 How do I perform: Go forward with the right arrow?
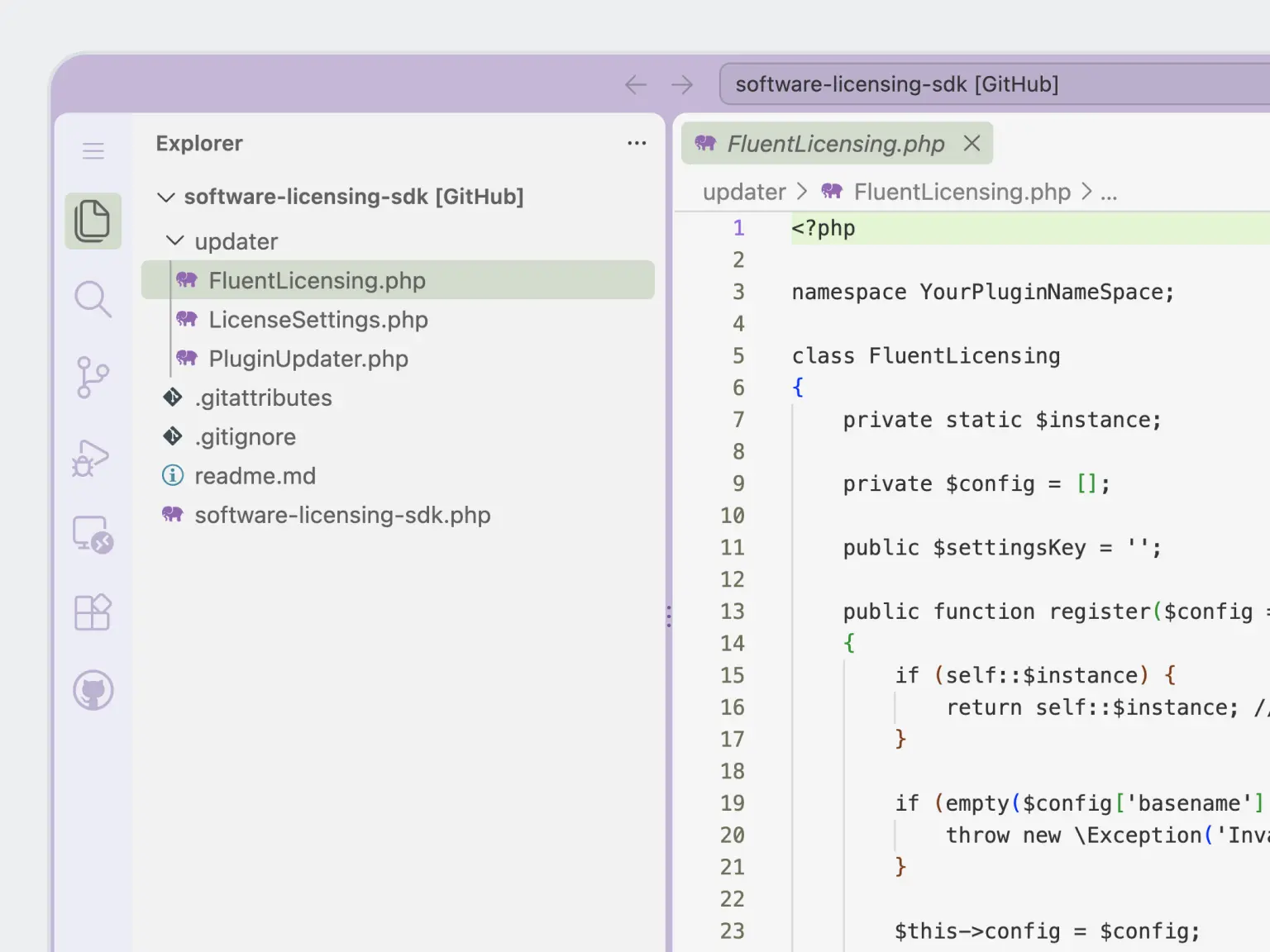pyautogui.click(x=682, y=84)
